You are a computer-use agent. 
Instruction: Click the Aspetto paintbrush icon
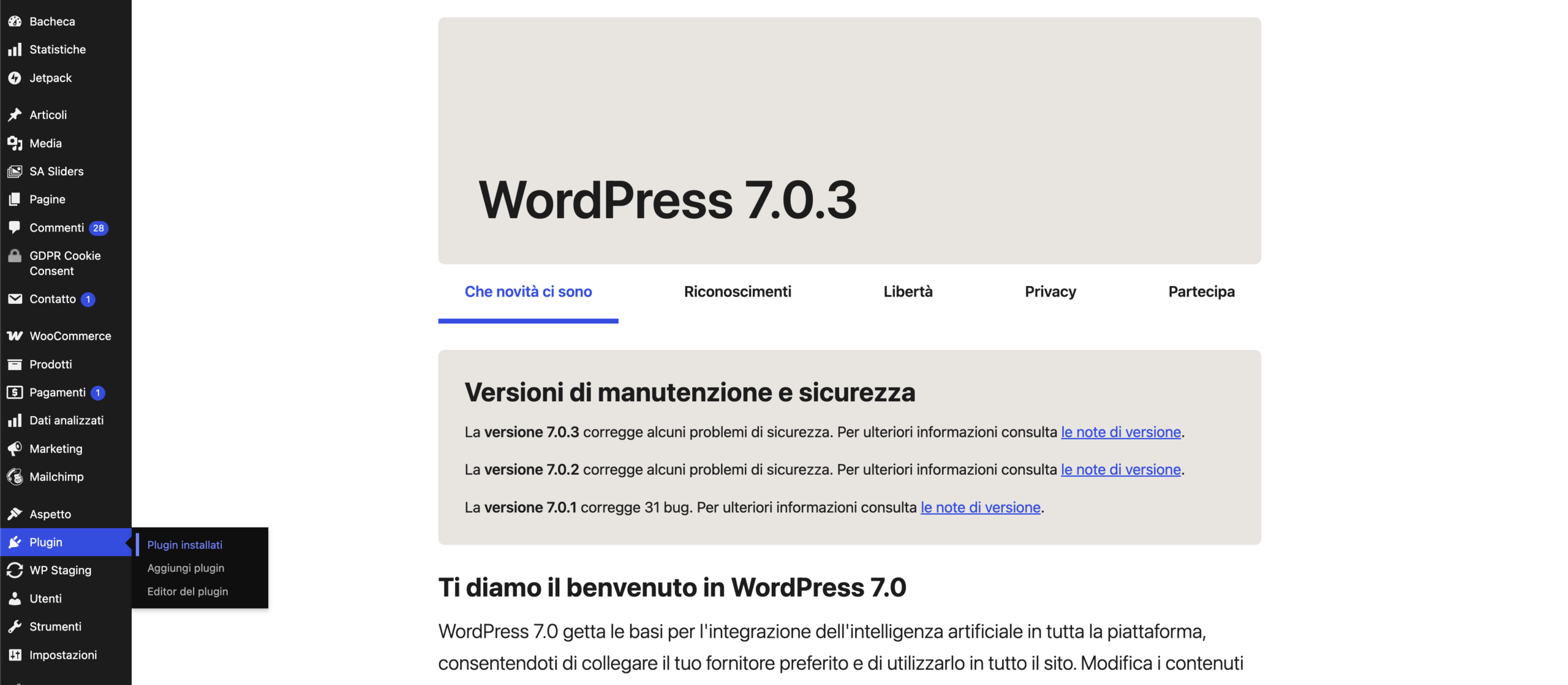[x=15, y=514]
